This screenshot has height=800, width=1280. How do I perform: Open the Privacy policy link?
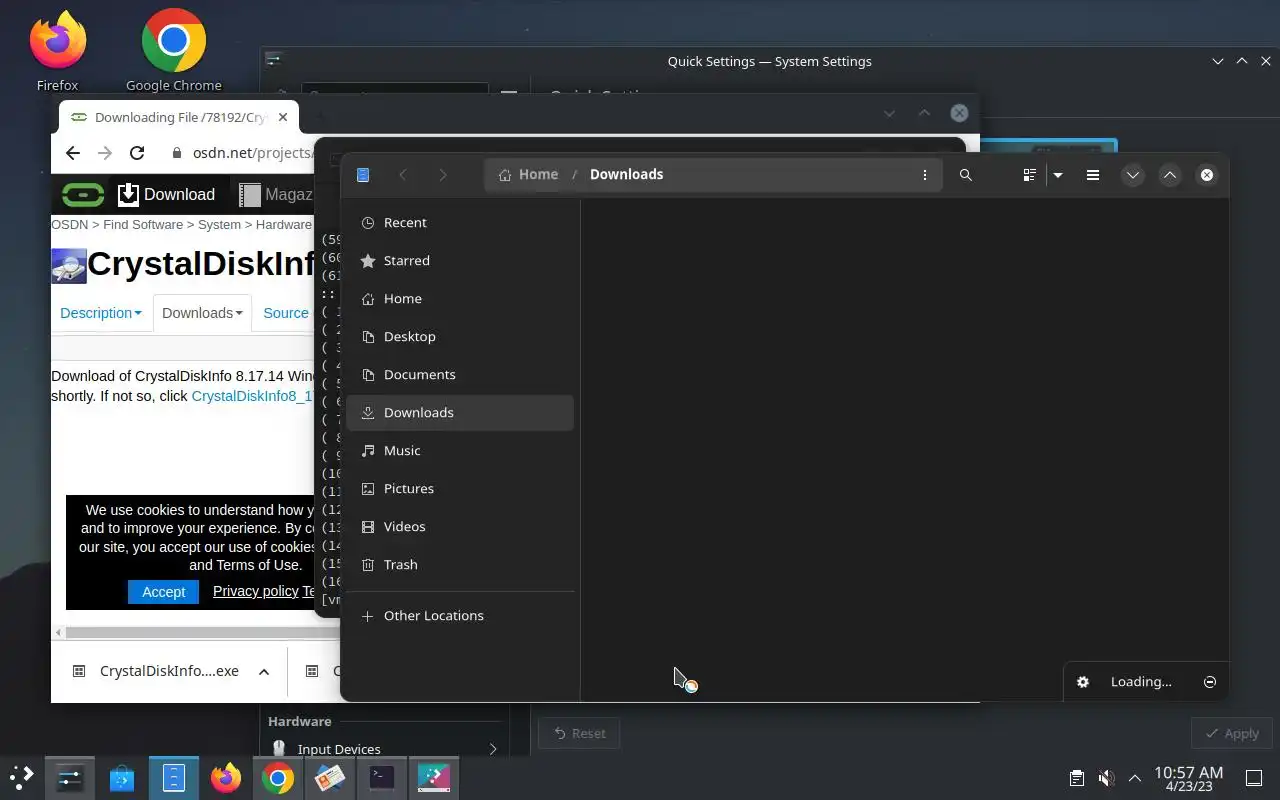click(256, 591)
